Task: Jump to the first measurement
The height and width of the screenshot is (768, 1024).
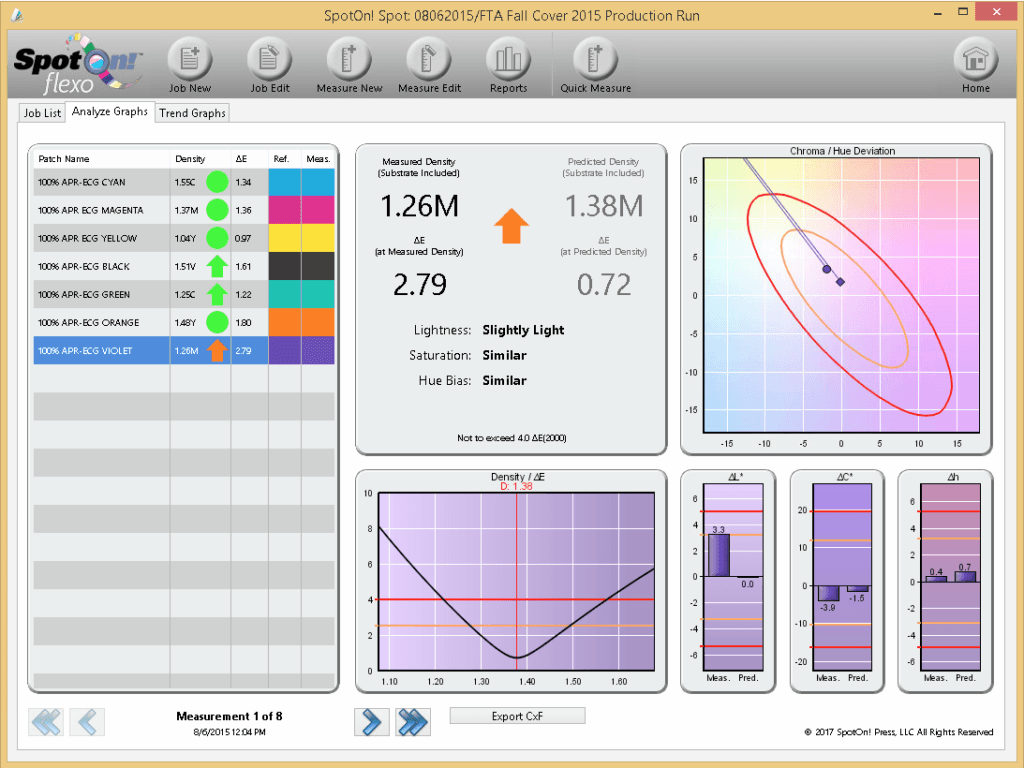Action: click(48, 721)
